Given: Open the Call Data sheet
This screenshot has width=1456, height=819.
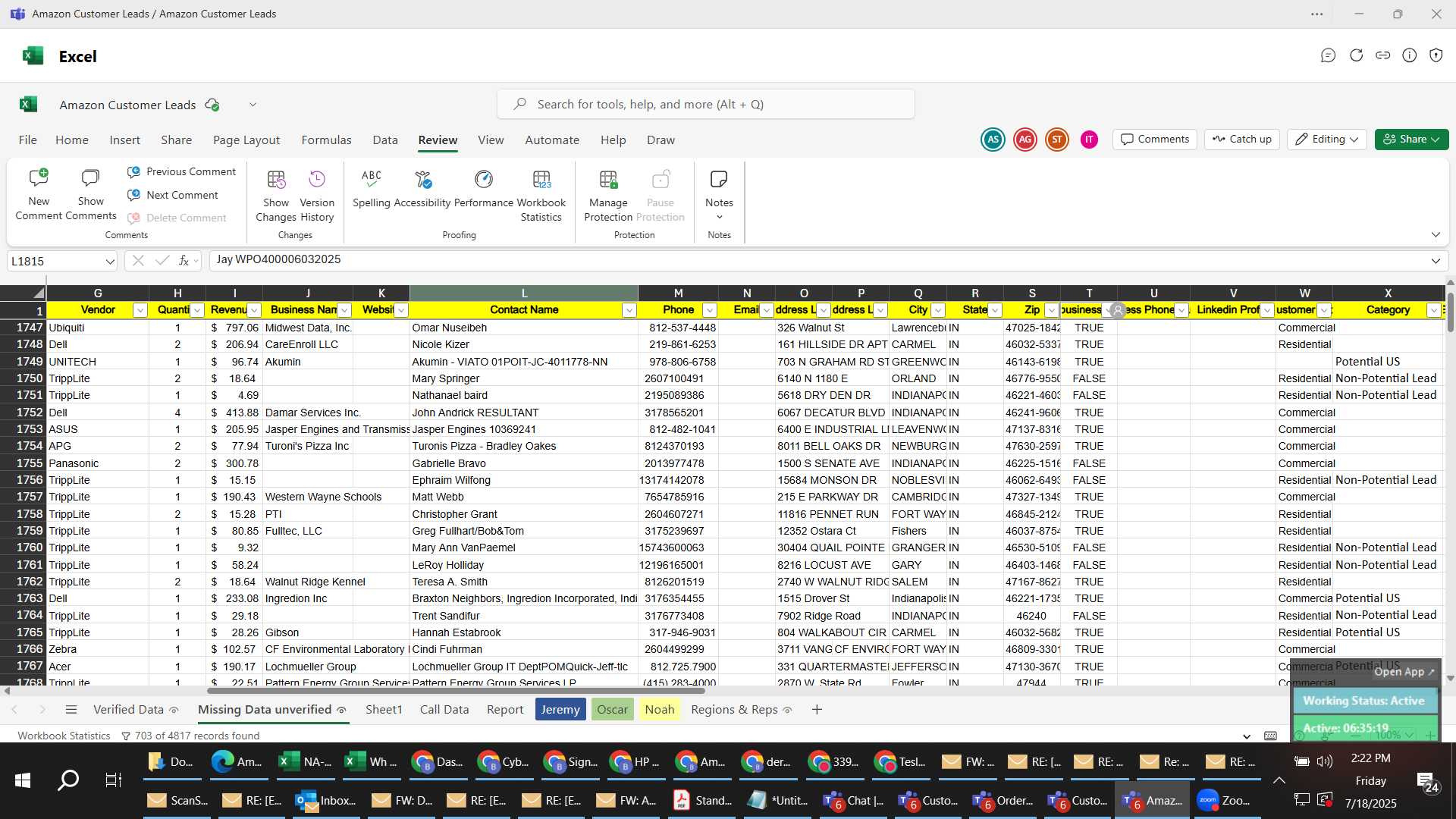Looking at the screenshot, I should (444, 710).
